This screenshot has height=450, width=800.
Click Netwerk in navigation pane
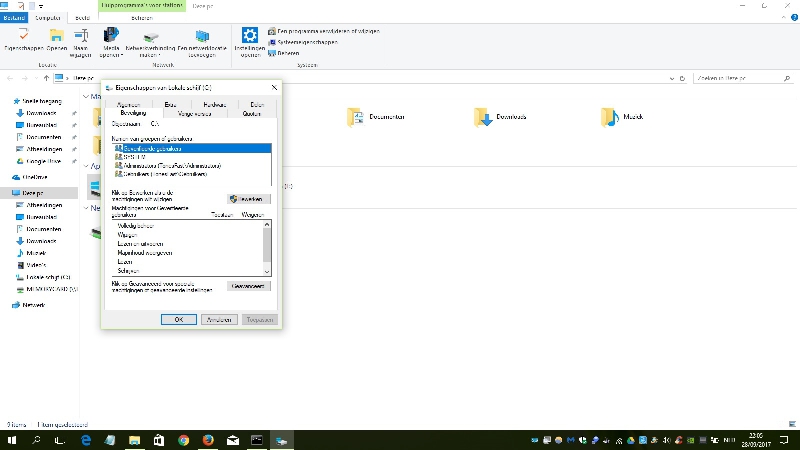[29, 305]
